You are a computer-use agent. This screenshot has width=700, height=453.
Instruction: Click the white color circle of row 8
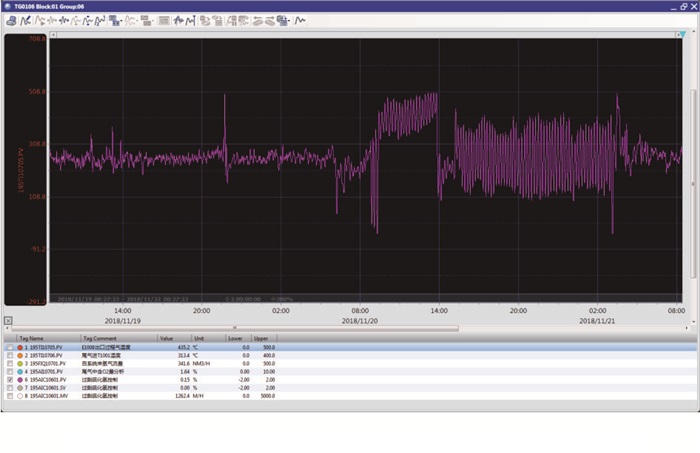pos(20,395)
